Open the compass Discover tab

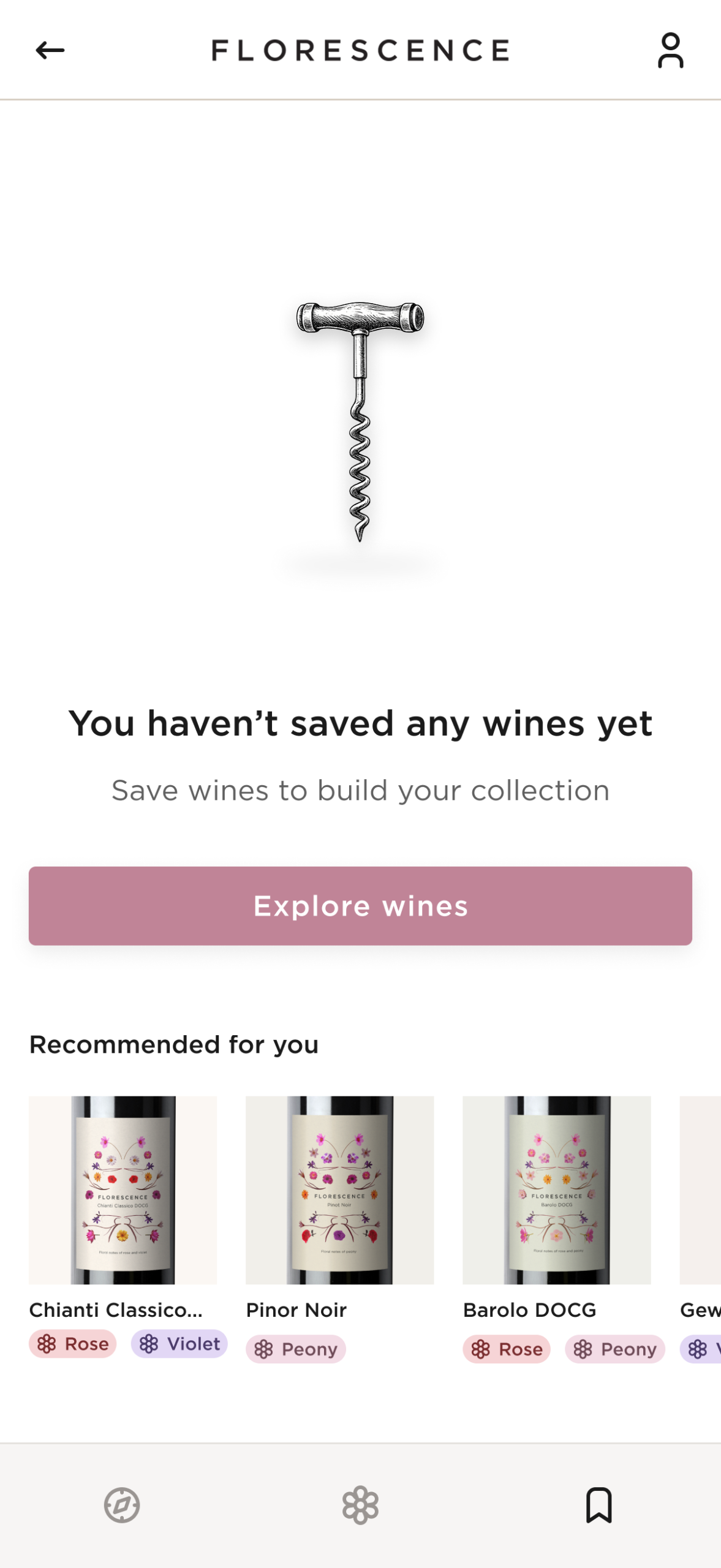coord(122,1505)
